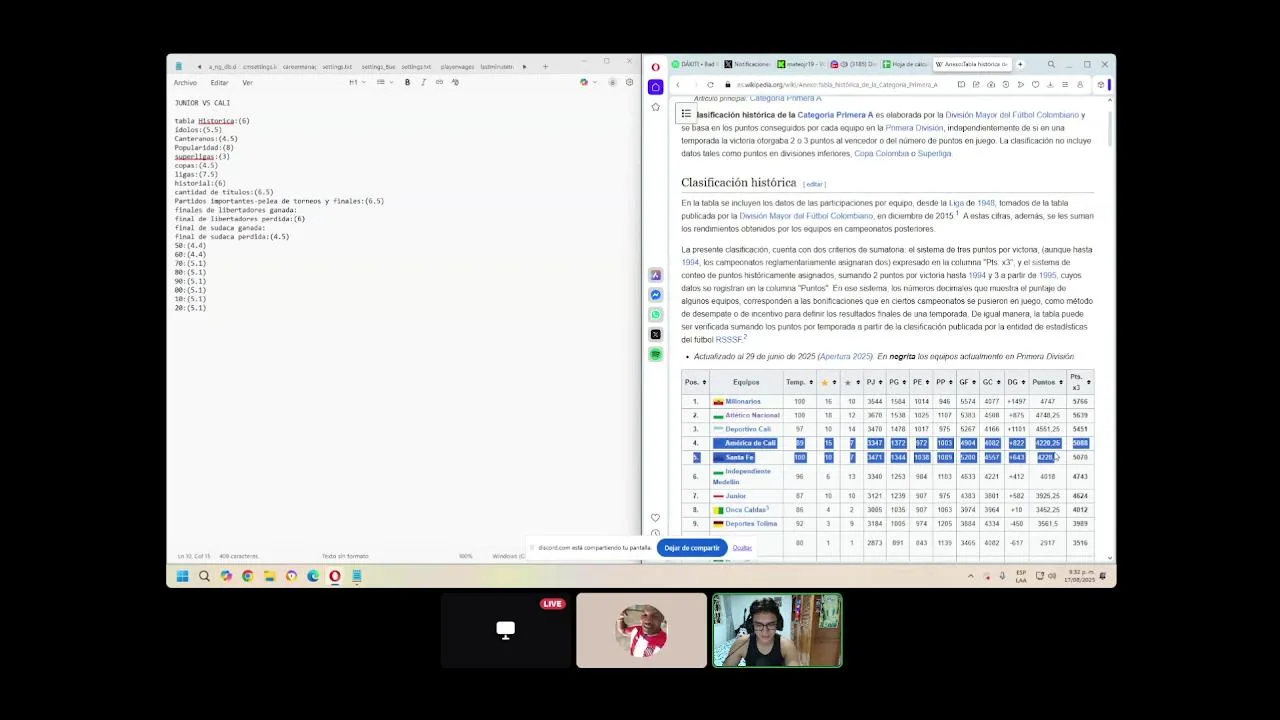Open Notepad settings gear

tap(629, 82)
